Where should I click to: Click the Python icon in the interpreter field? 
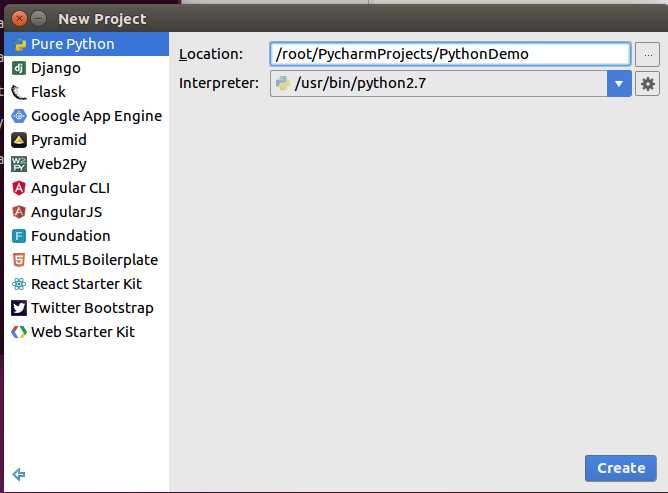click(282, 83)
